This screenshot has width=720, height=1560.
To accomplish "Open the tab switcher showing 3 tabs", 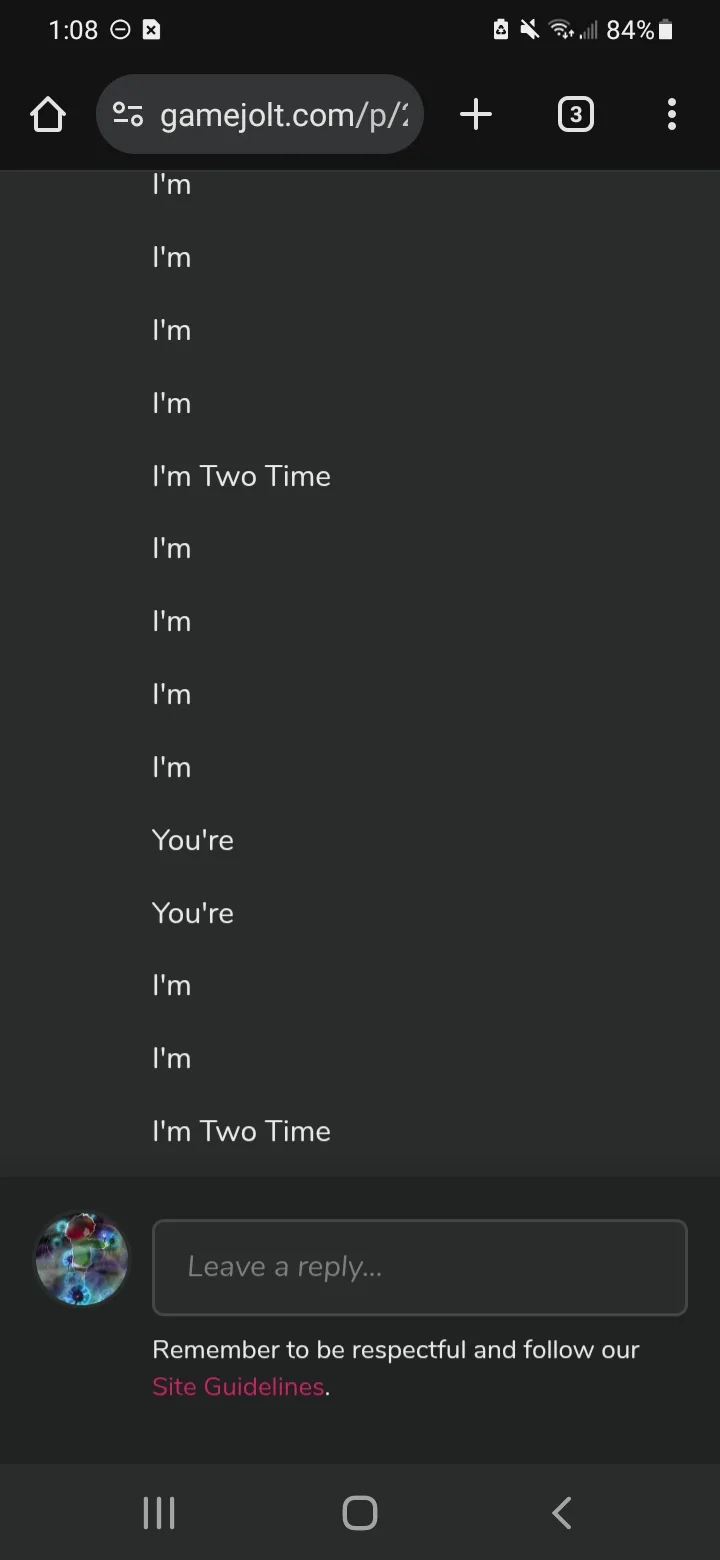I will coord(575,115).
